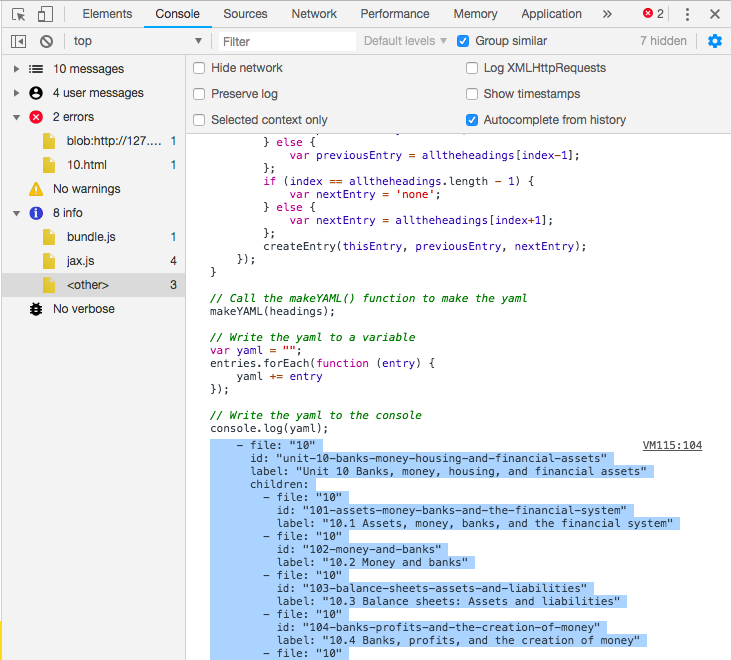
Task: Open the top context dropdown
Action: click(137, 41)
